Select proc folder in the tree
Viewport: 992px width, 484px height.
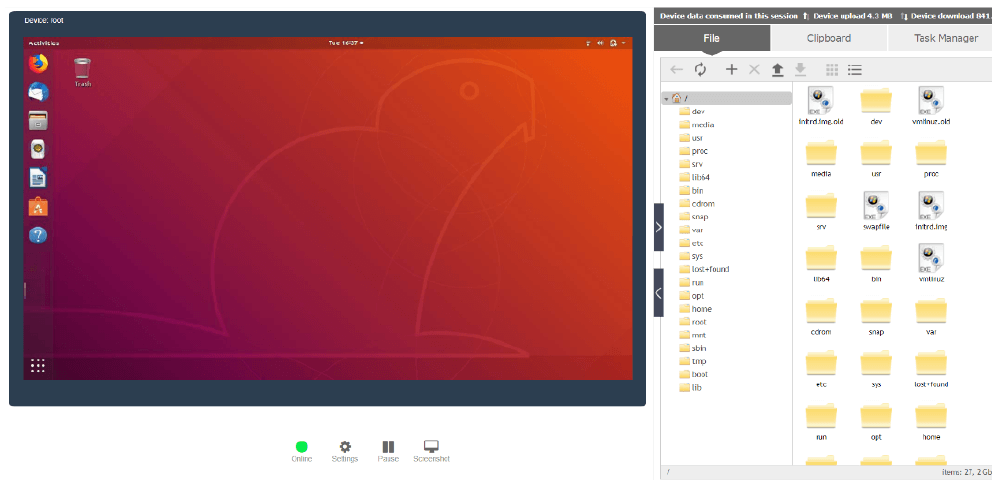(x=693, y=151)
